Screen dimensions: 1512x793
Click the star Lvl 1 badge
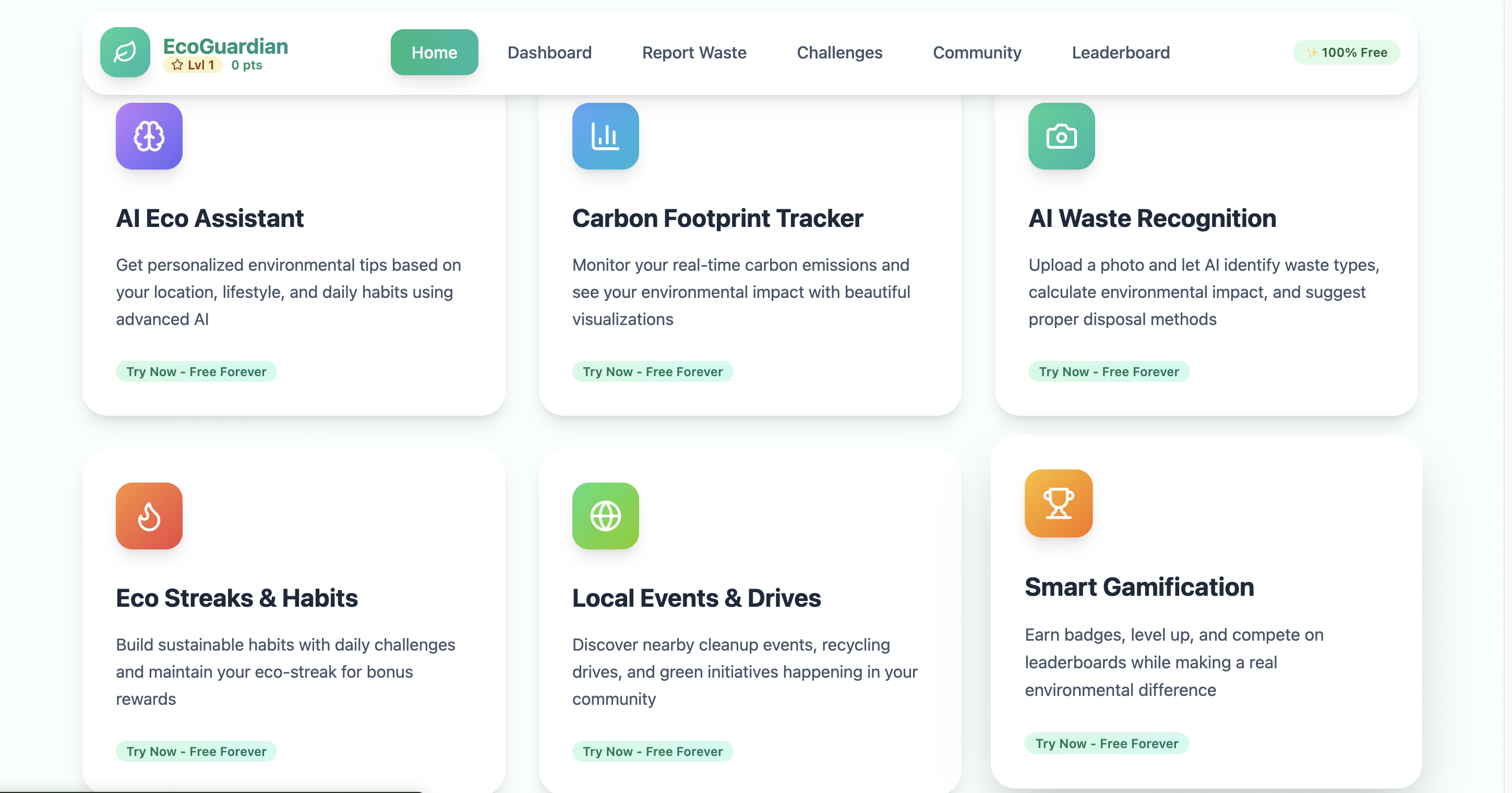(x=193, y=65)
